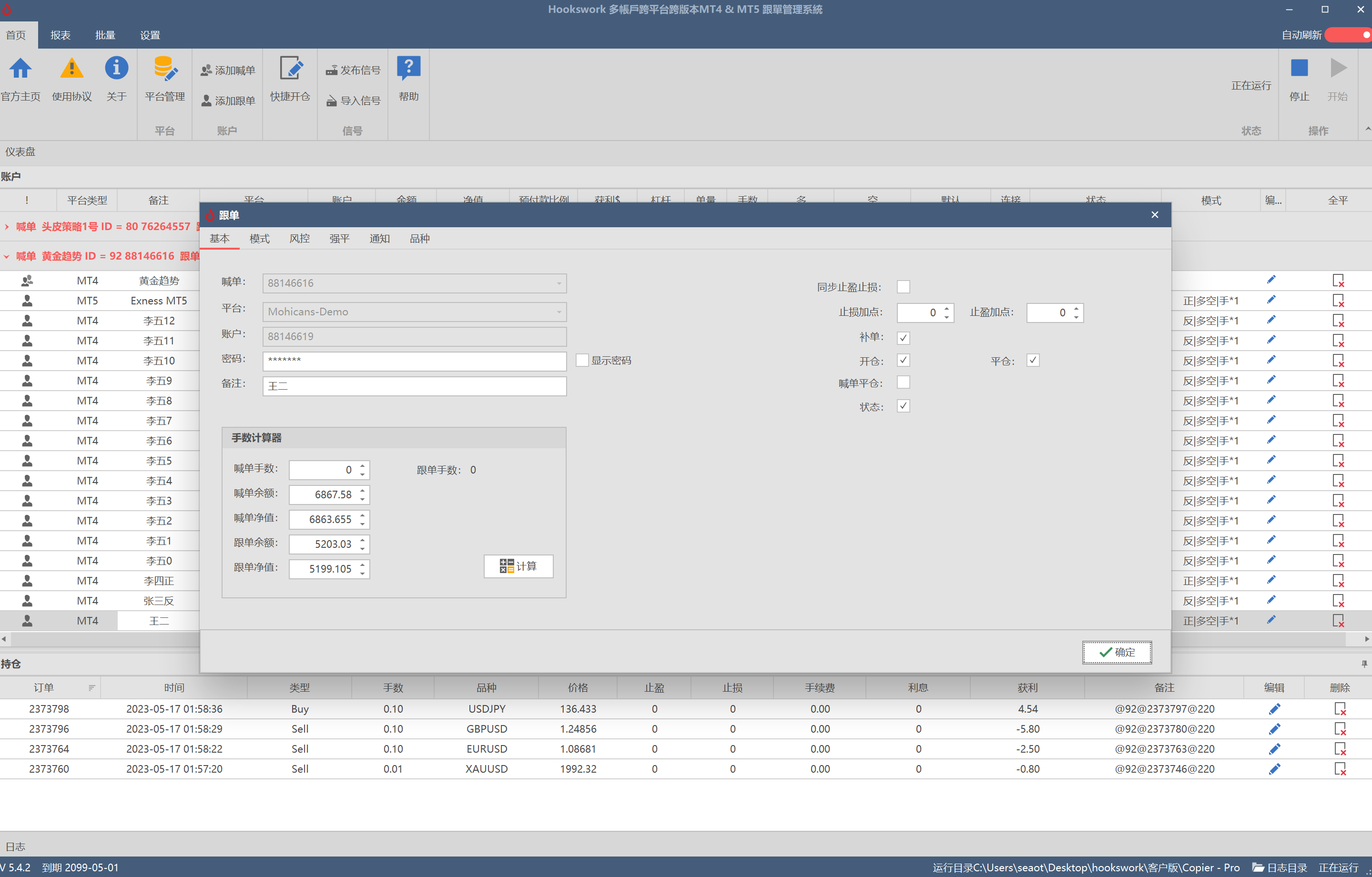Screen dimensions: 1372x877
Task: Enable the 喊单平仓 checkbox
Action: coord(903,383)
